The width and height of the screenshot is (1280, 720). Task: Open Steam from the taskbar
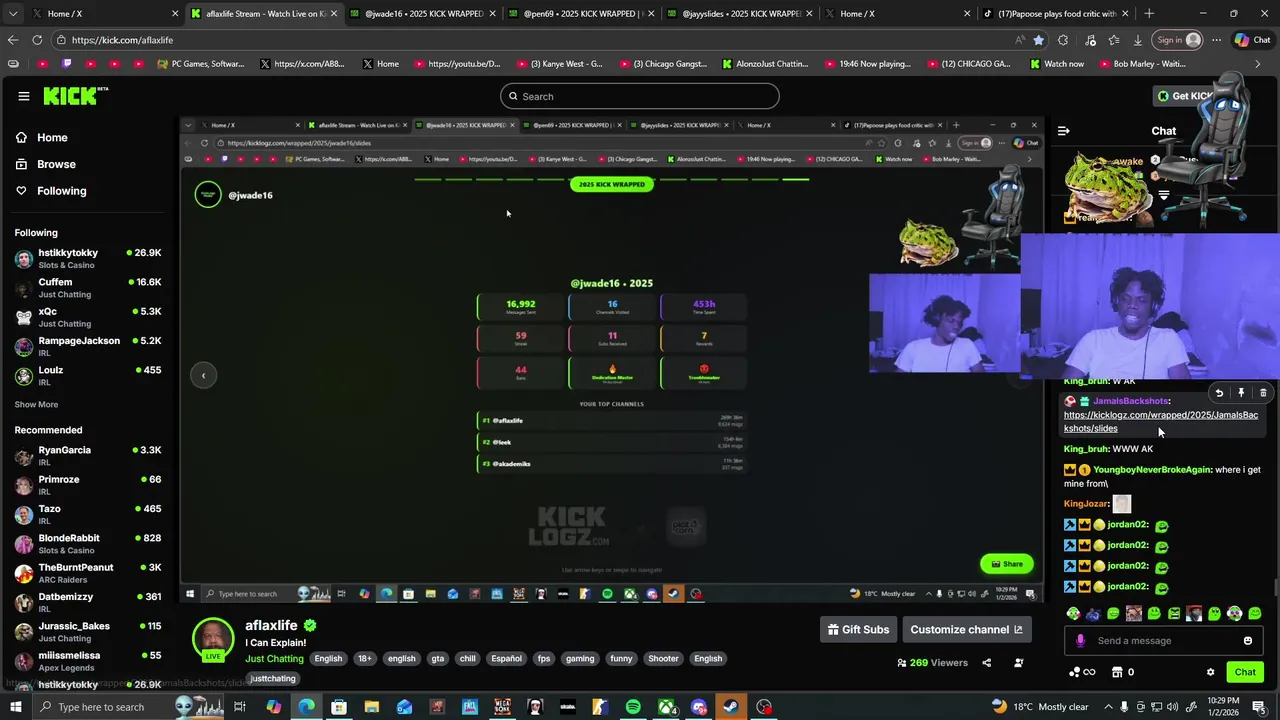[x=731, y=707]
